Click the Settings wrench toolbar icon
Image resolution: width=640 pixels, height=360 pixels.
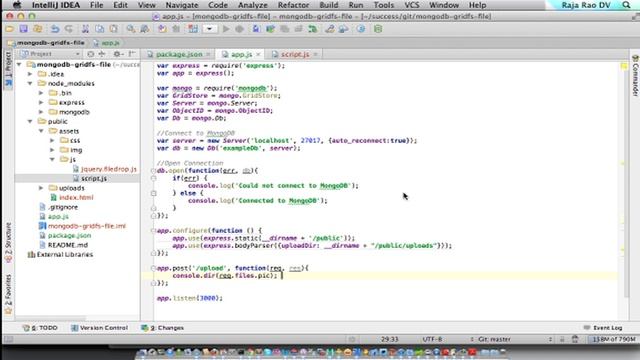click(x=330, y=29)
